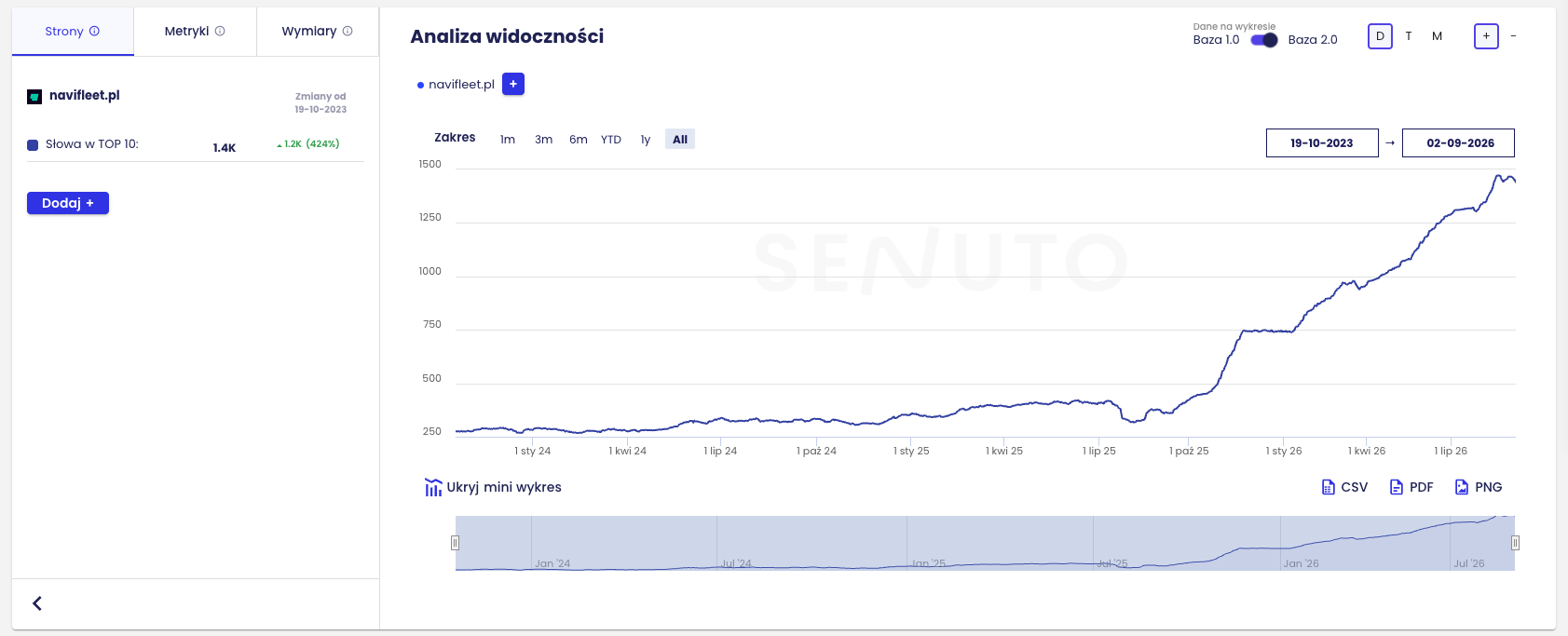Open end date field 02-09-2026
Image resolution: width=1568 pixels, height=636 pixels.
point(1458,142)
